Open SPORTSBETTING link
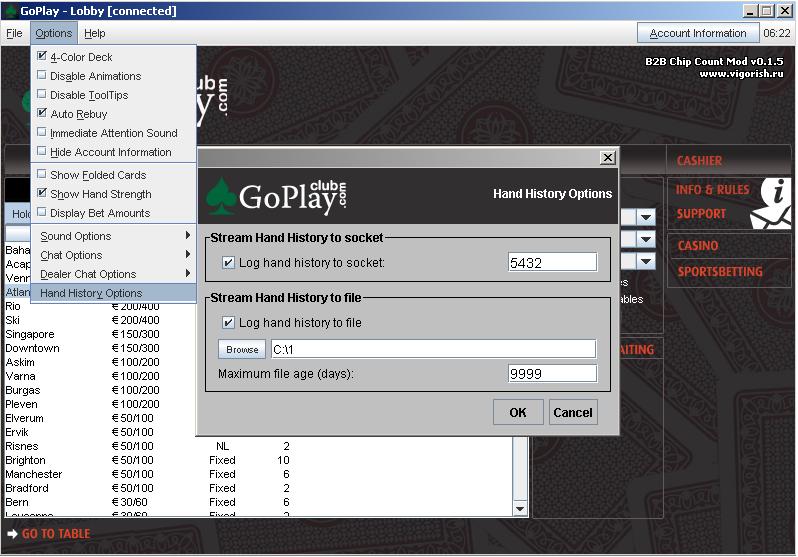The image size is (798, 557). (720, 271)
